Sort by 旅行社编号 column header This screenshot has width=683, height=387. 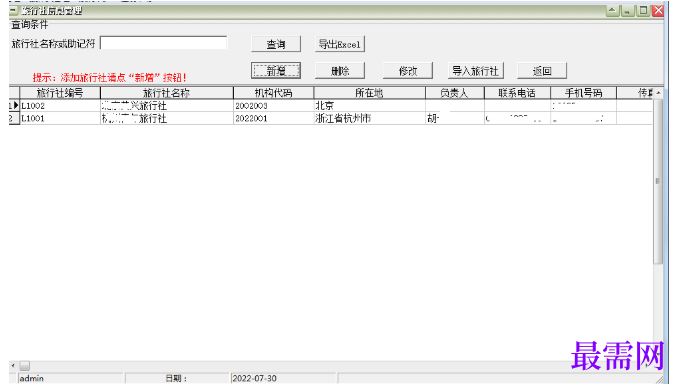tap(60, 93)
